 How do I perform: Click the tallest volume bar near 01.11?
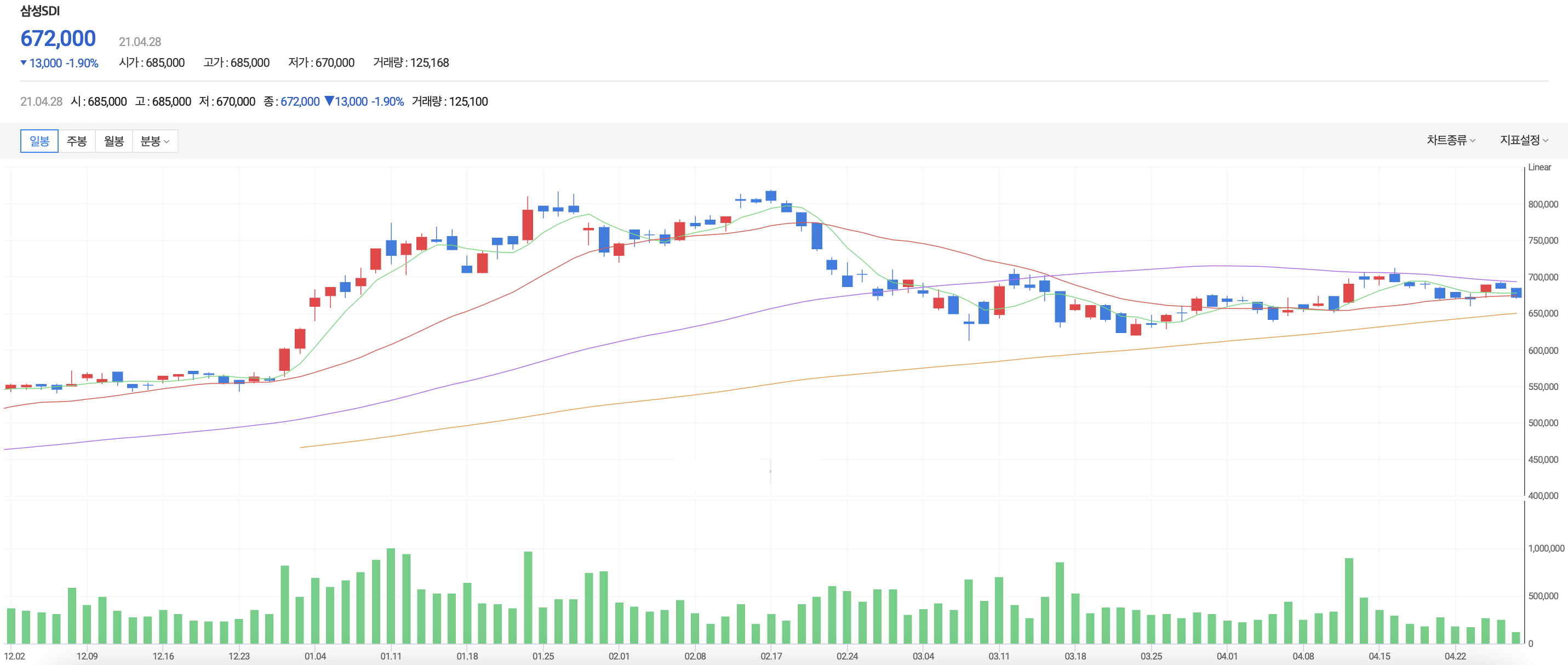coord(391,596)
